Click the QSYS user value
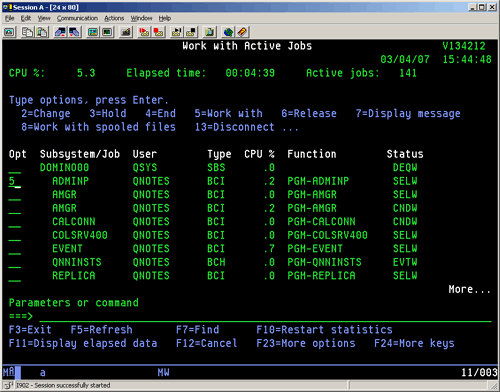The width and height of the screenshot is (500, 392). (x=145, y=167)
